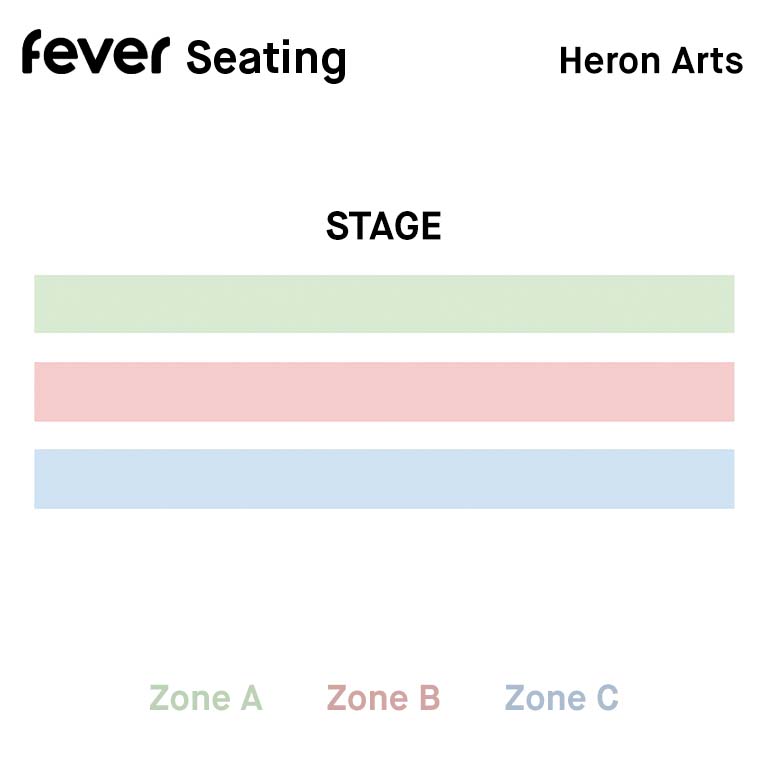This screenshot has width=768, height=768.
Task: Select the pink Zone B seating band
Action: tap(384, 391)
